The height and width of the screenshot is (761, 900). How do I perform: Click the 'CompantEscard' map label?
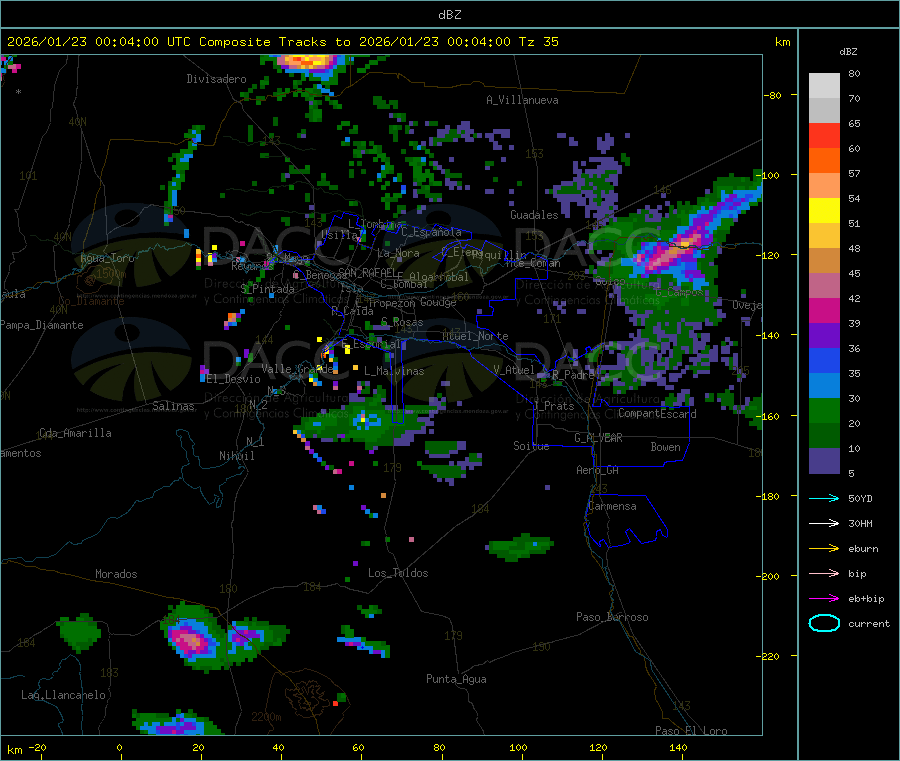pyautogui.click(x=657, y=413)
